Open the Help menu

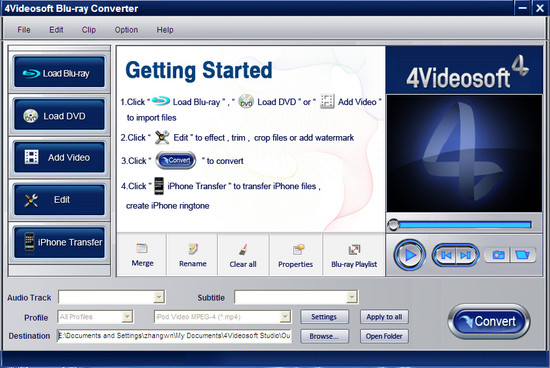point(165,30)
